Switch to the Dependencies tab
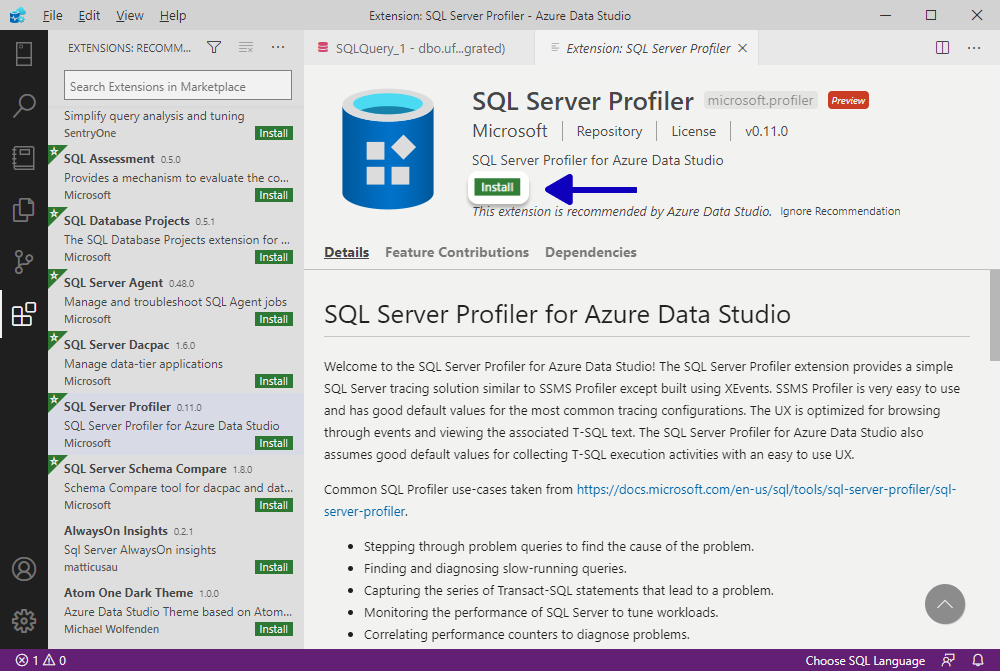 (x=591, y=252)
